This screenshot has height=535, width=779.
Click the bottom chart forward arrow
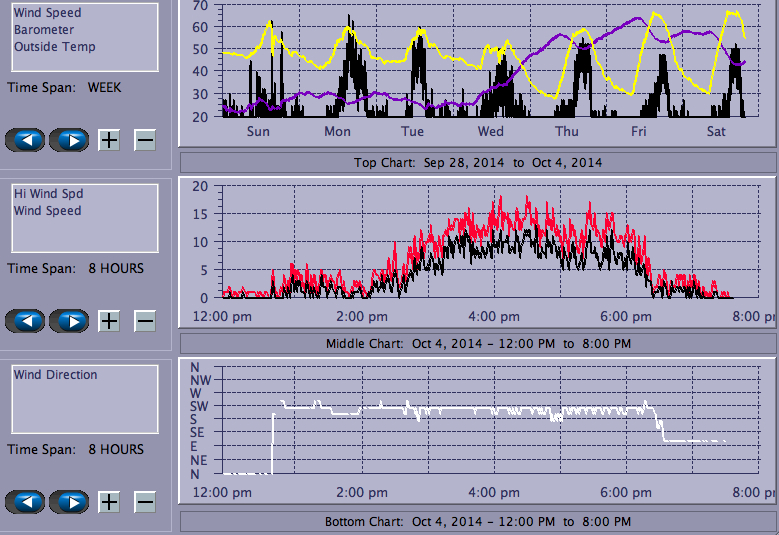pos(69,502)
